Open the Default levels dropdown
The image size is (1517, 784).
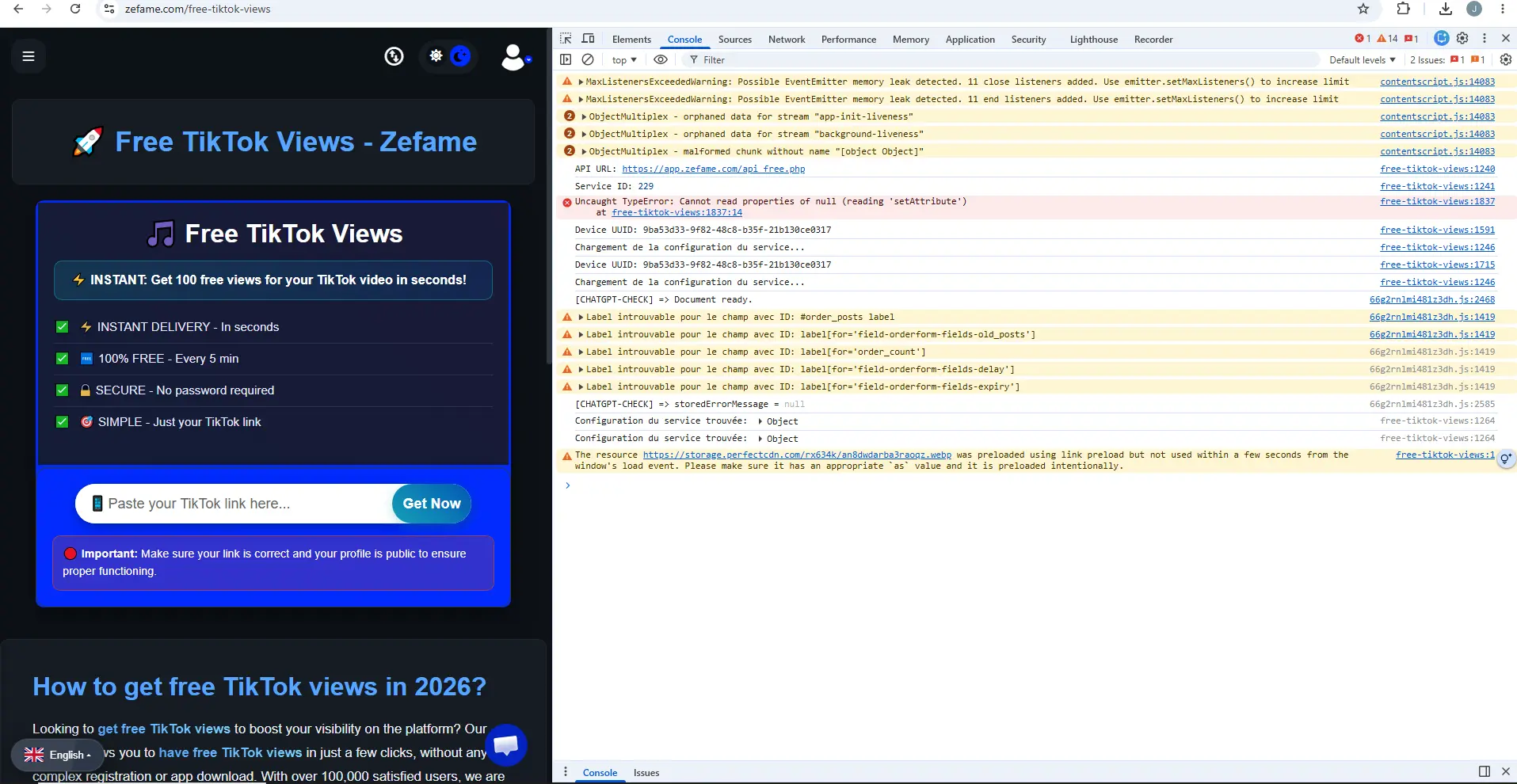[1363, 60]
